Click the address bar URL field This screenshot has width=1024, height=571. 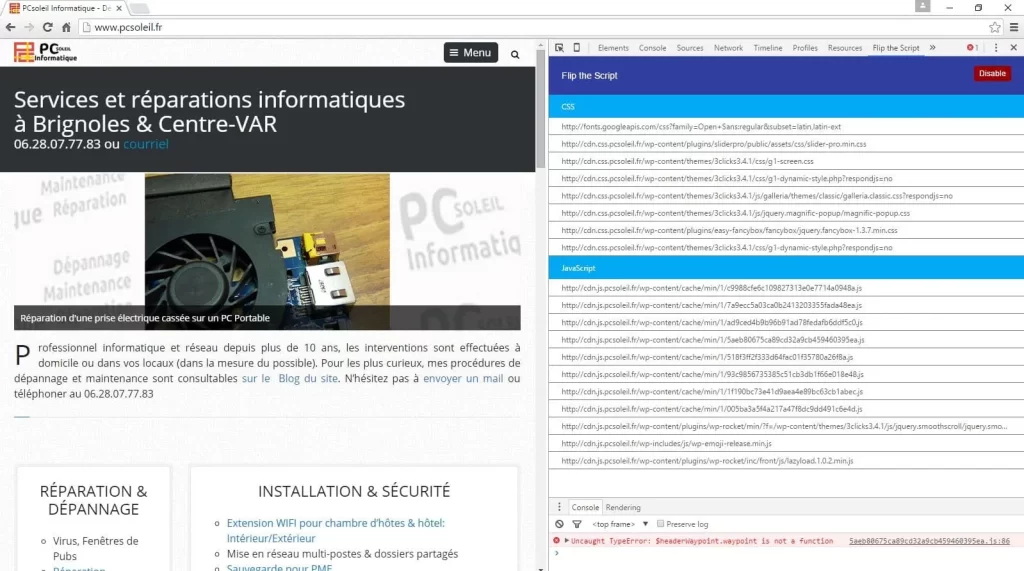536,27
